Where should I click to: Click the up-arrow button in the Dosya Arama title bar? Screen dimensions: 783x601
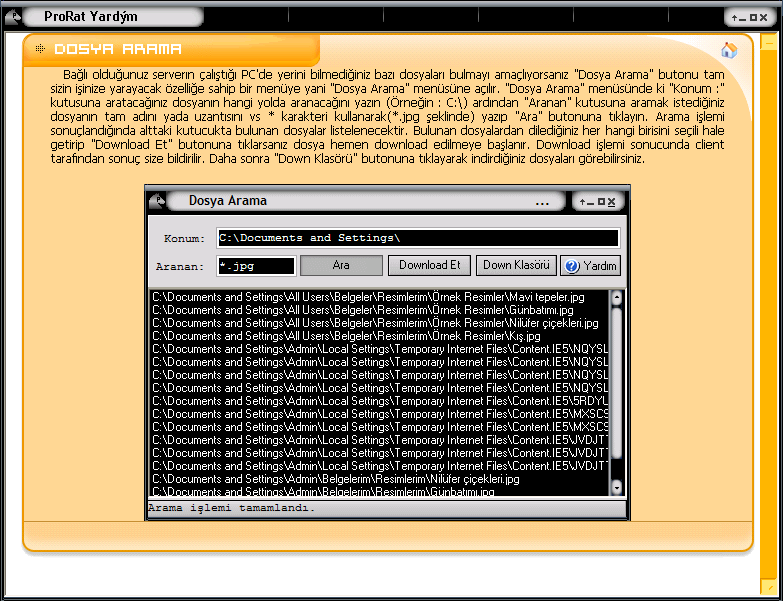pyautogui.click(x=582, y=202)
